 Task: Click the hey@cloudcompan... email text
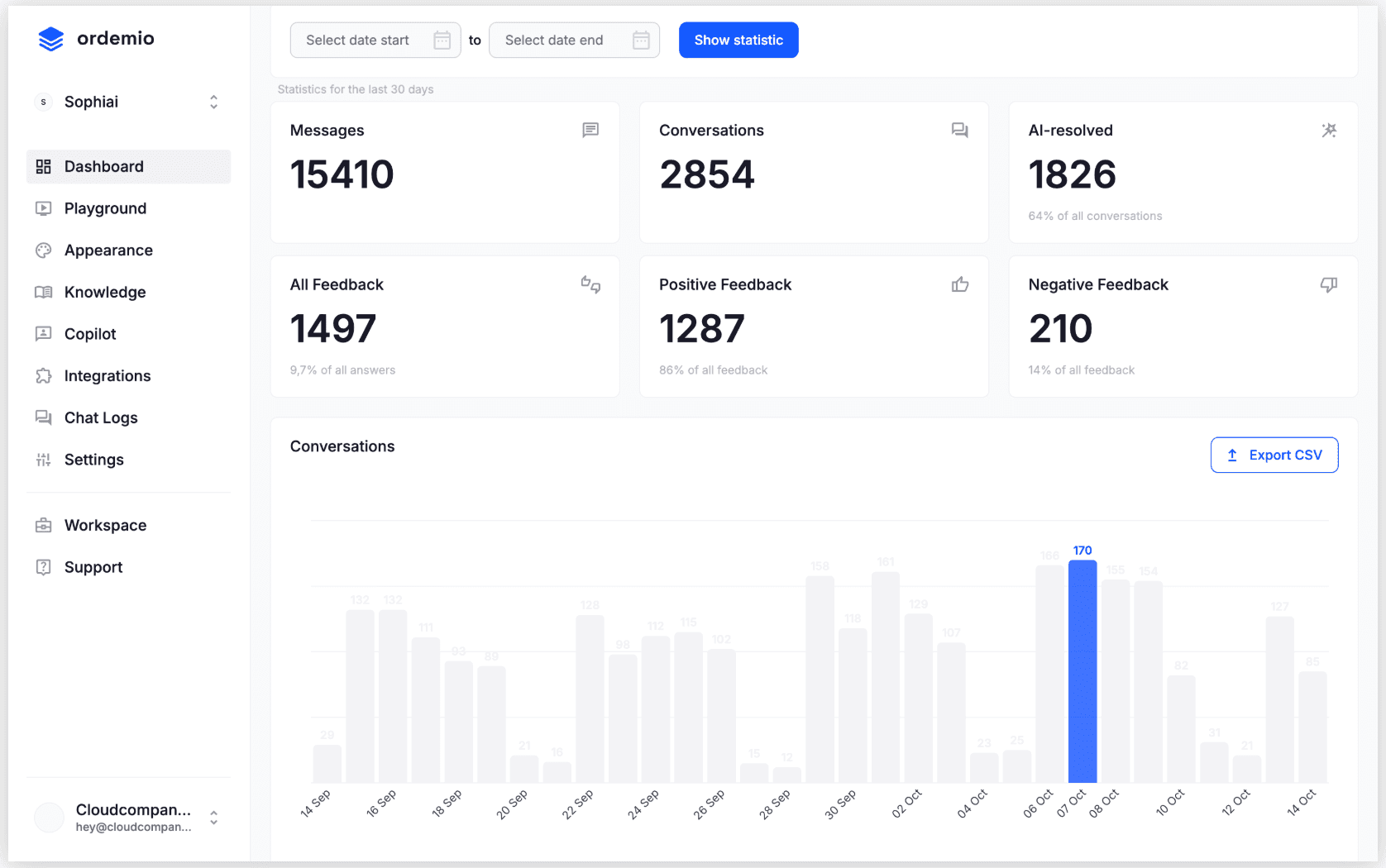[x=133, y=827]
